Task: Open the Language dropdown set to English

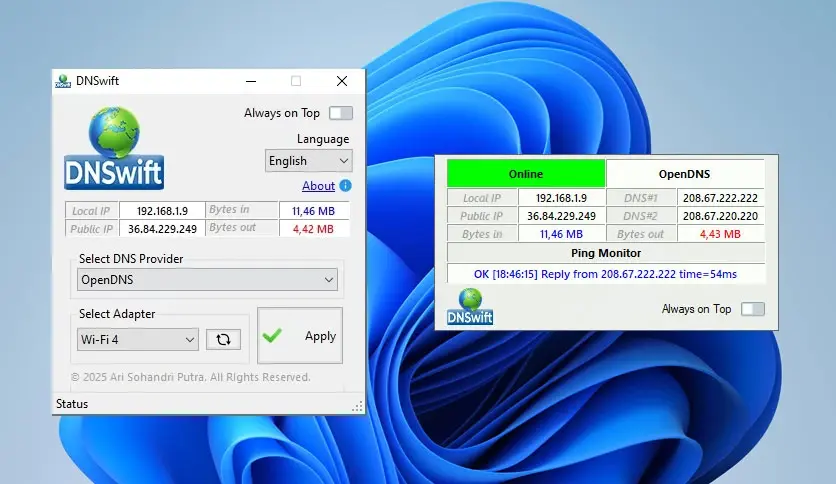Action: click(309, 161)
